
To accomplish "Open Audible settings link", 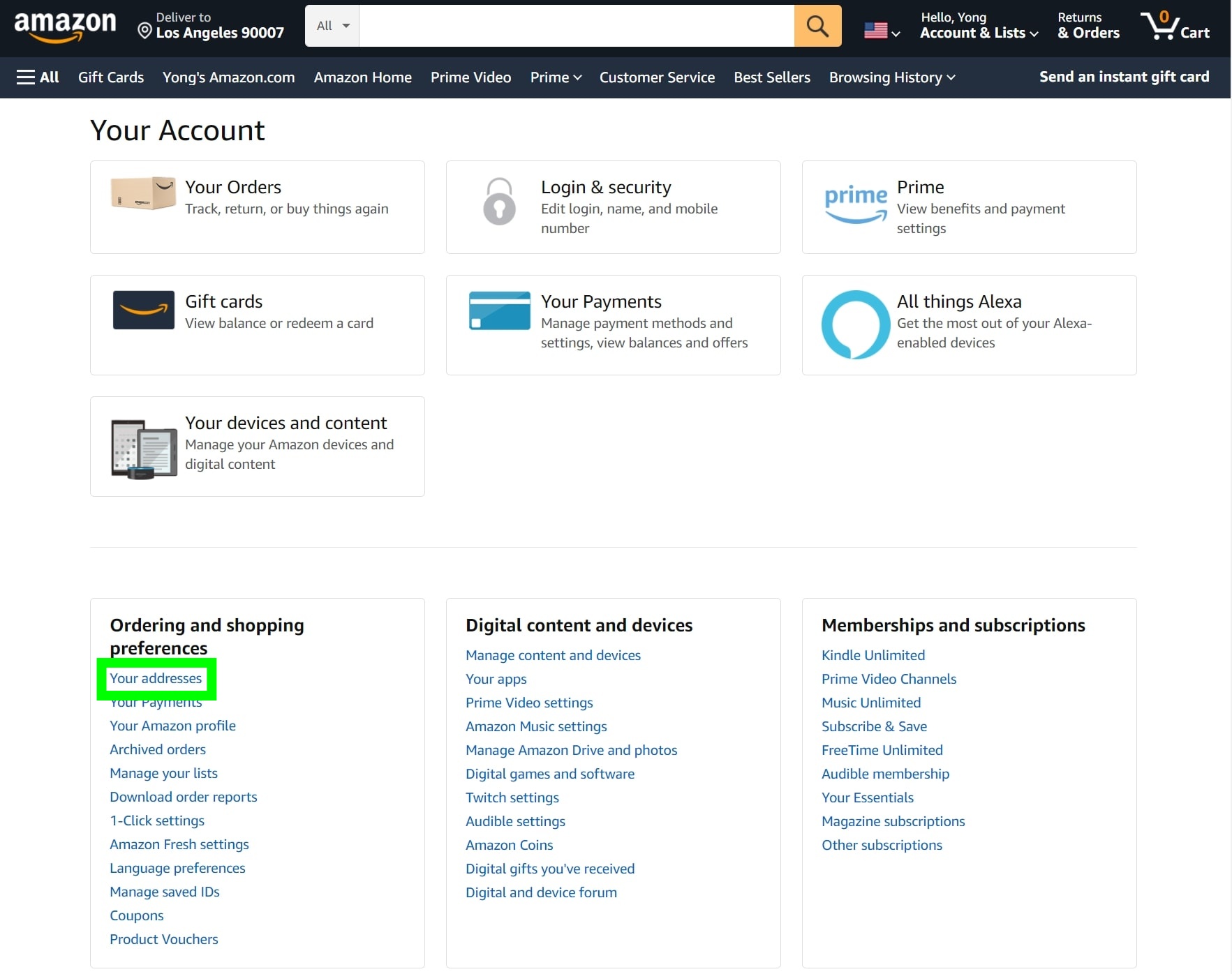I will [x=515, y=821].
